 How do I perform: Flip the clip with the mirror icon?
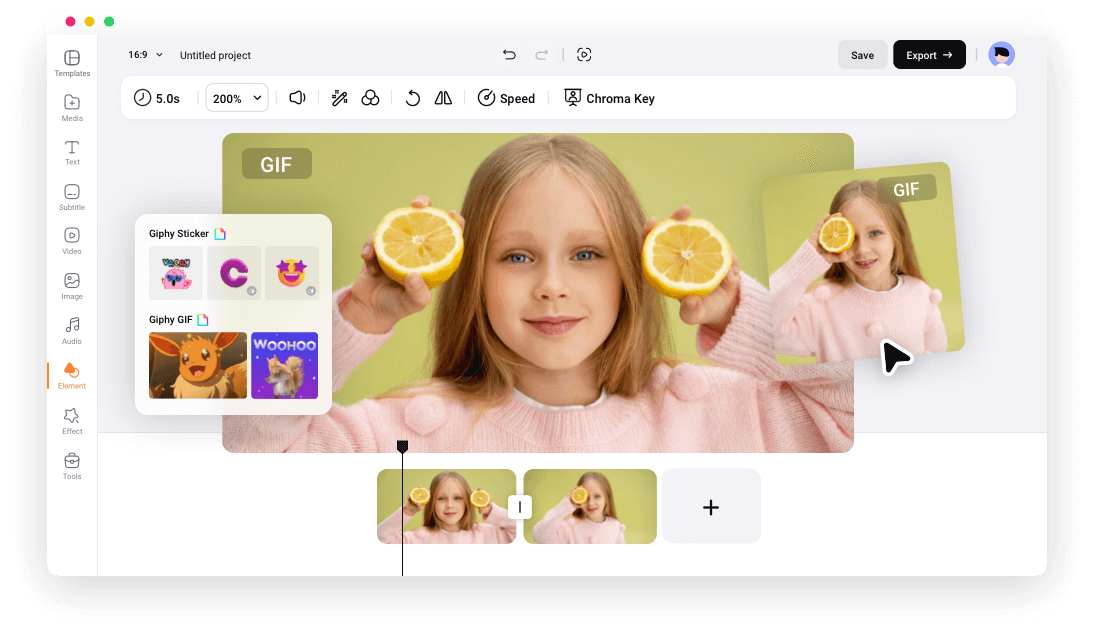click(444, 98)
